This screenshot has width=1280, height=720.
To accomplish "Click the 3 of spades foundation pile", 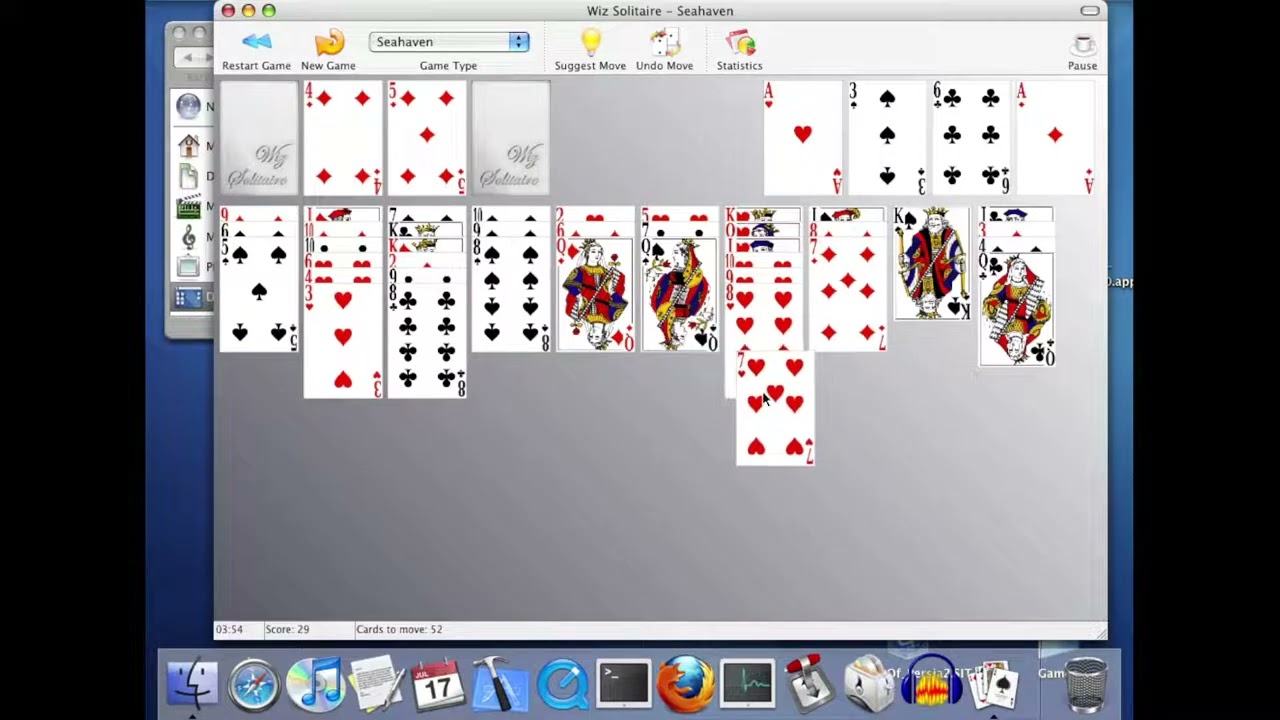I will point(887,139).
